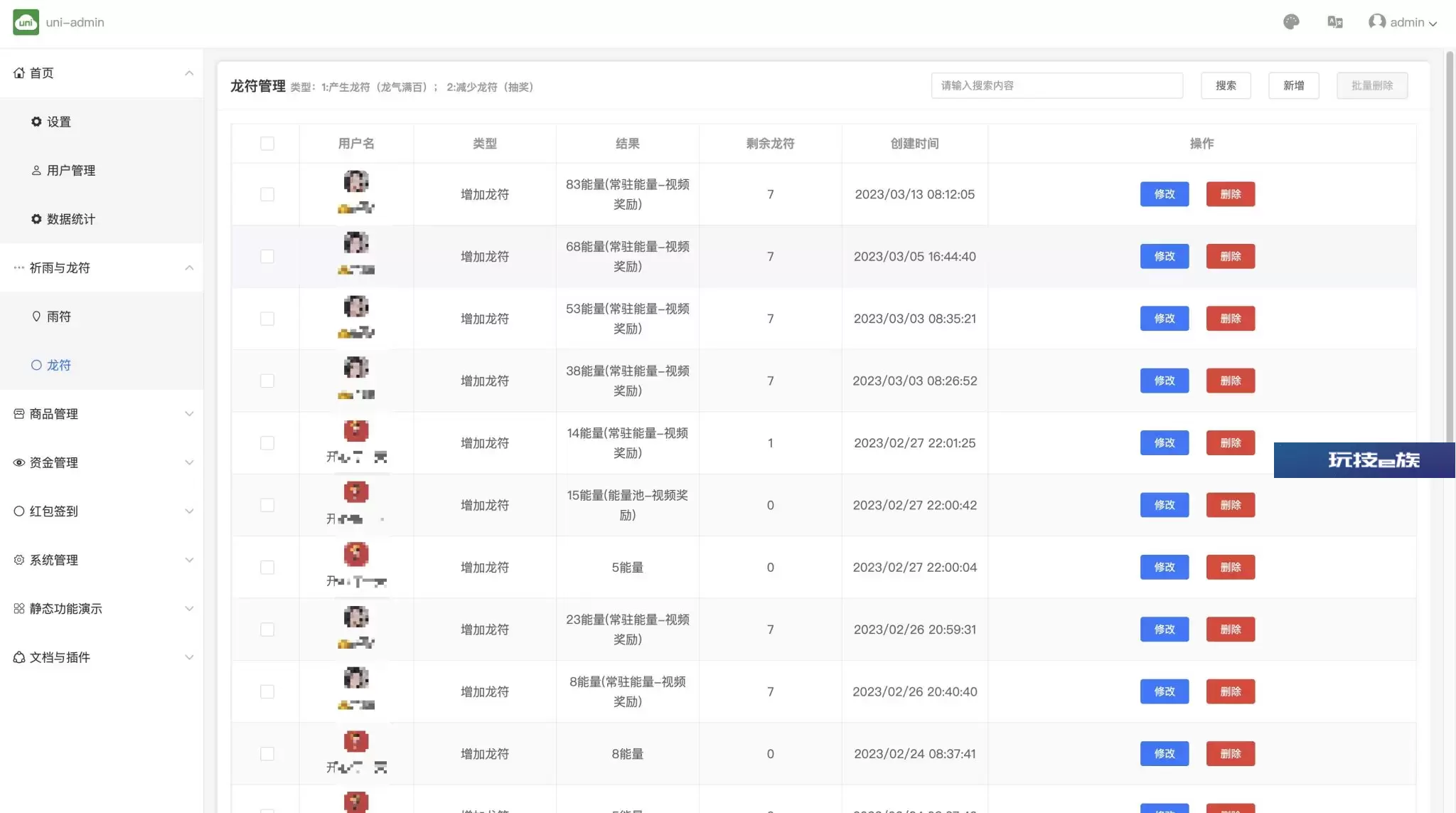This screenshot has width=1456, height=813.
Task: Click the 新增 button
Action: click(x=1293, y=85)
